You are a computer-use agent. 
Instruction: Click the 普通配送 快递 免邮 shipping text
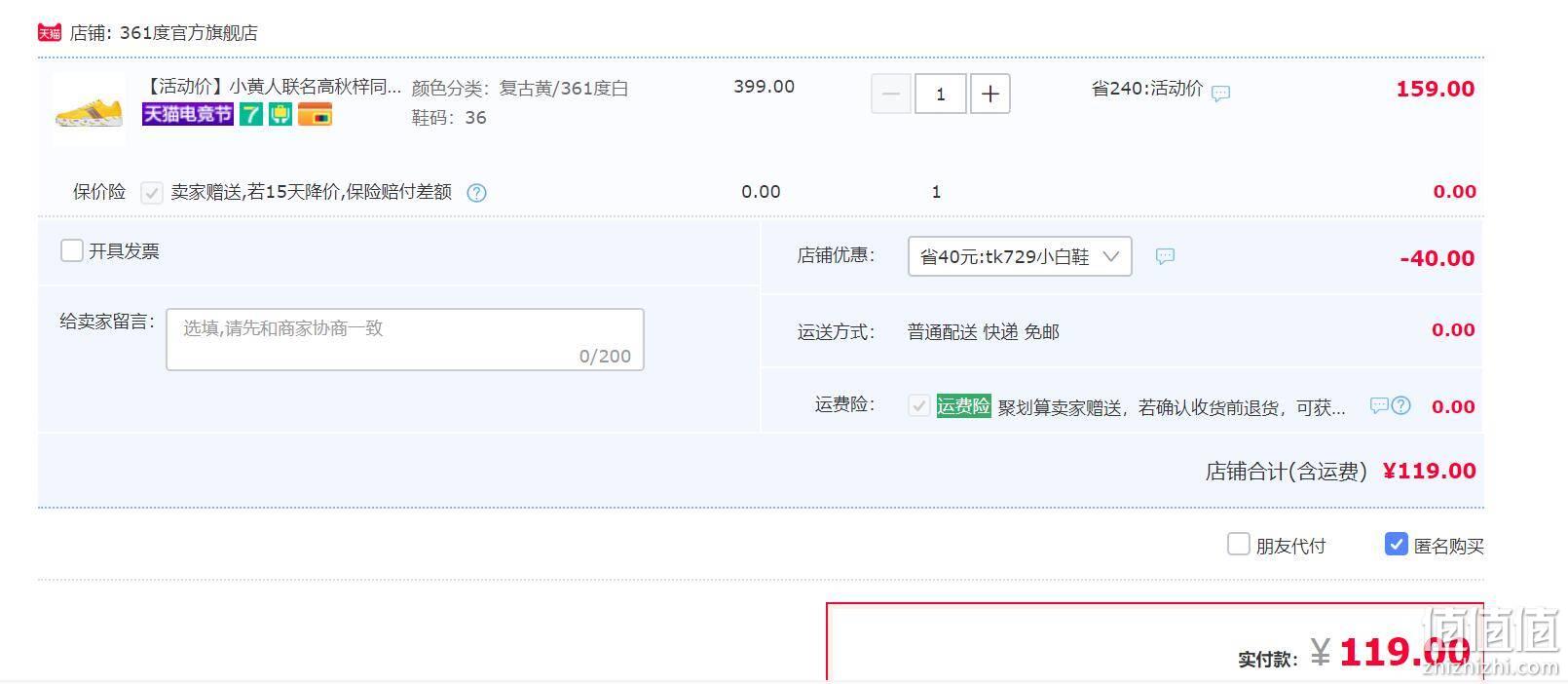pyautogui.click(x=983, y=332)
